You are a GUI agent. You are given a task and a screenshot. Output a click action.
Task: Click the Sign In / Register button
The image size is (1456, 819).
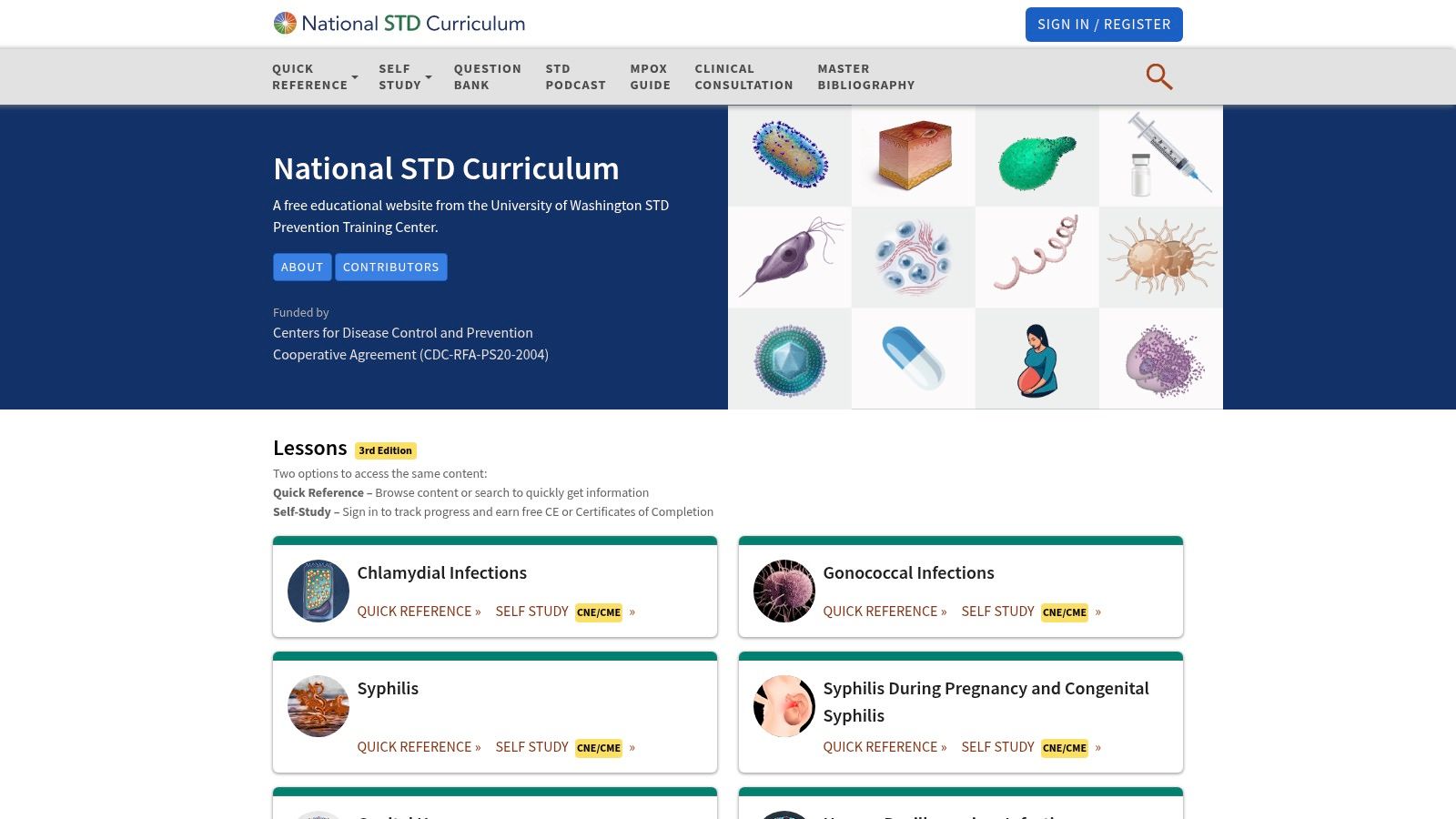[1104, 25]
